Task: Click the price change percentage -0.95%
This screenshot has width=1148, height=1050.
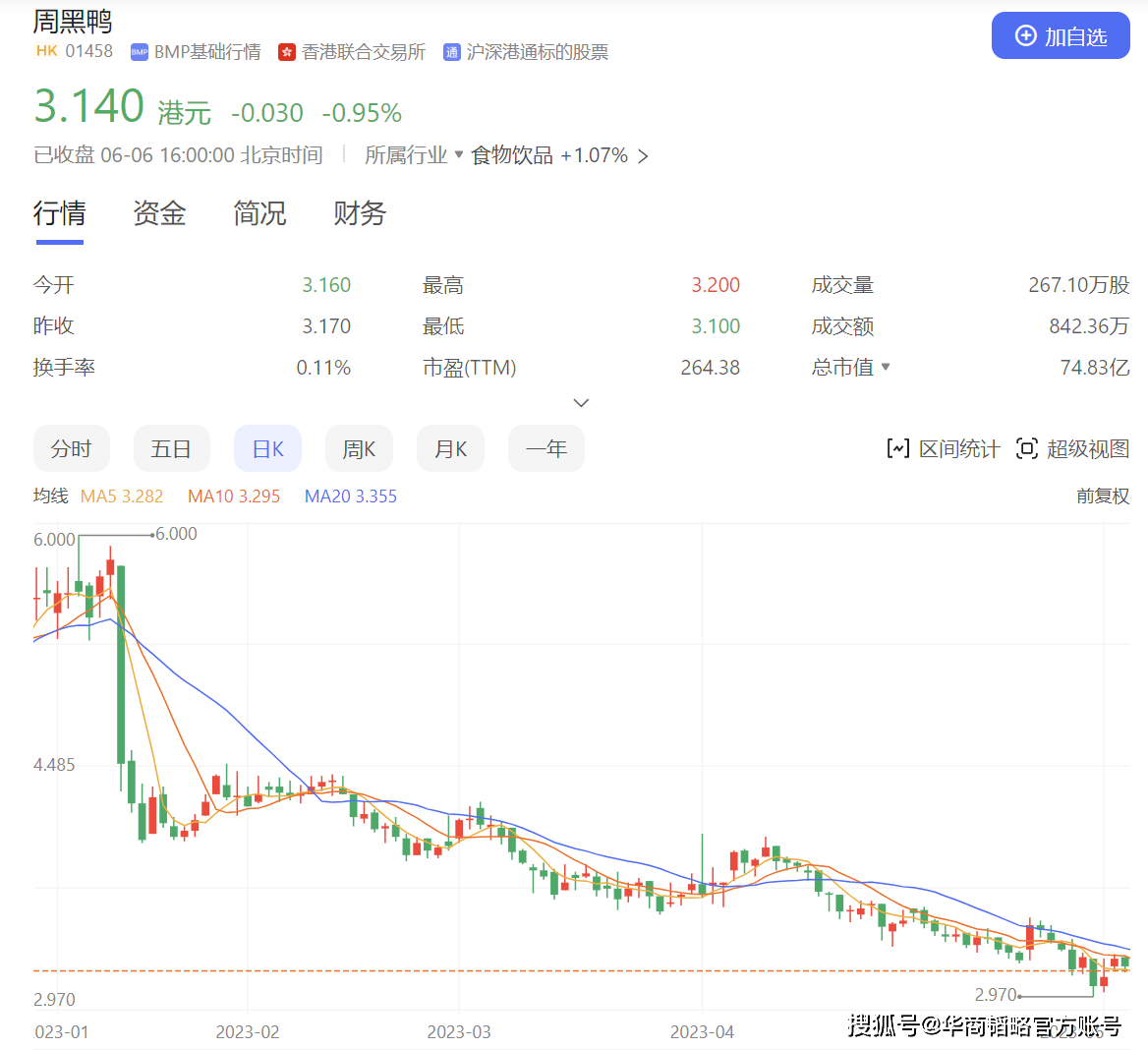Action: point(362,113)
